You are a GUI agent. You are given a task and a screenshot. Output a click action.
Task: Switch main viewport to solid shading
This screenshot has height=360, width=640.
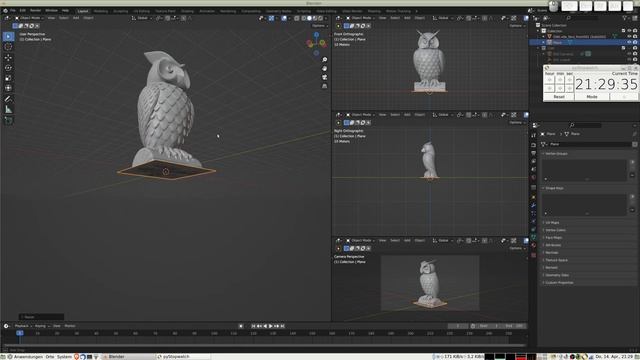click(x=309, y=18)
